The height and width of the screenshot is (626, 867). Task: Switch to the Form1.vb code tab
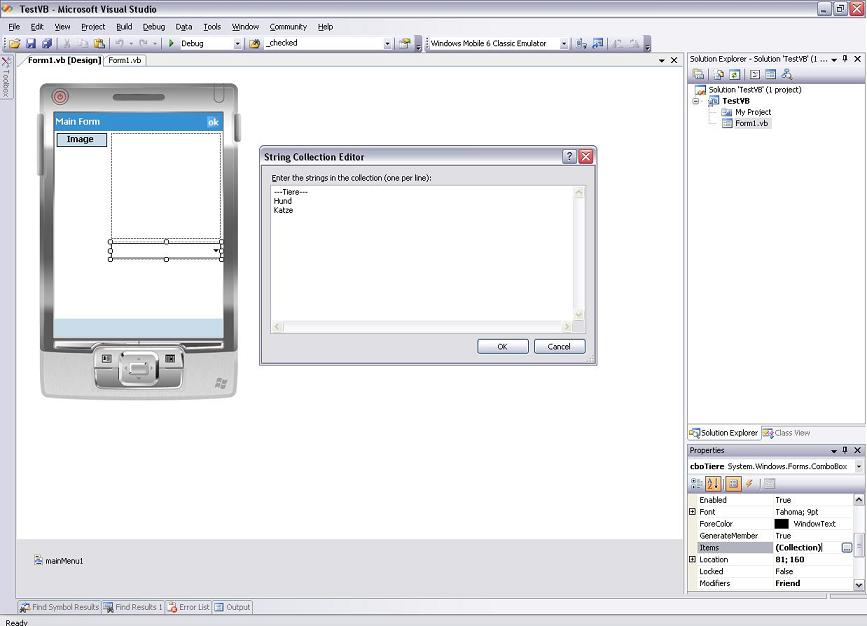(124, 60)
